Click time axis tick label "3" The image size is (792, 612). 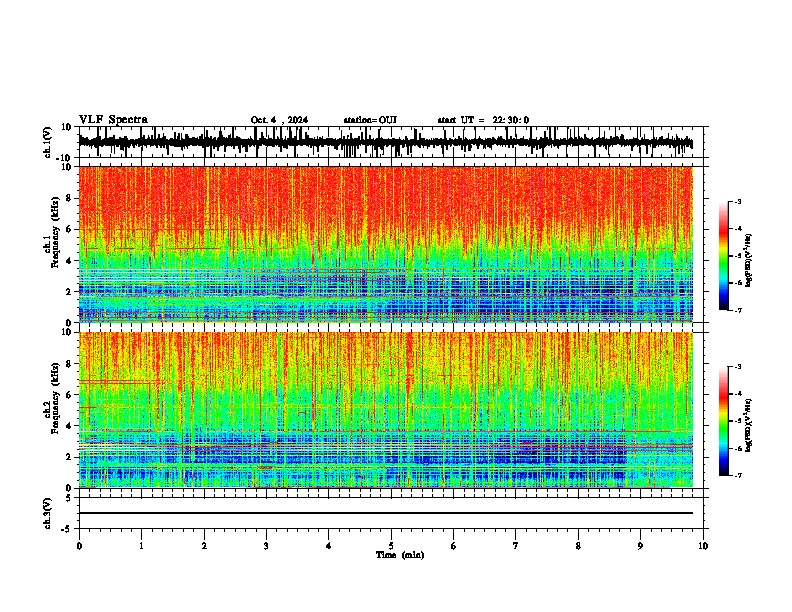point(266,546)
